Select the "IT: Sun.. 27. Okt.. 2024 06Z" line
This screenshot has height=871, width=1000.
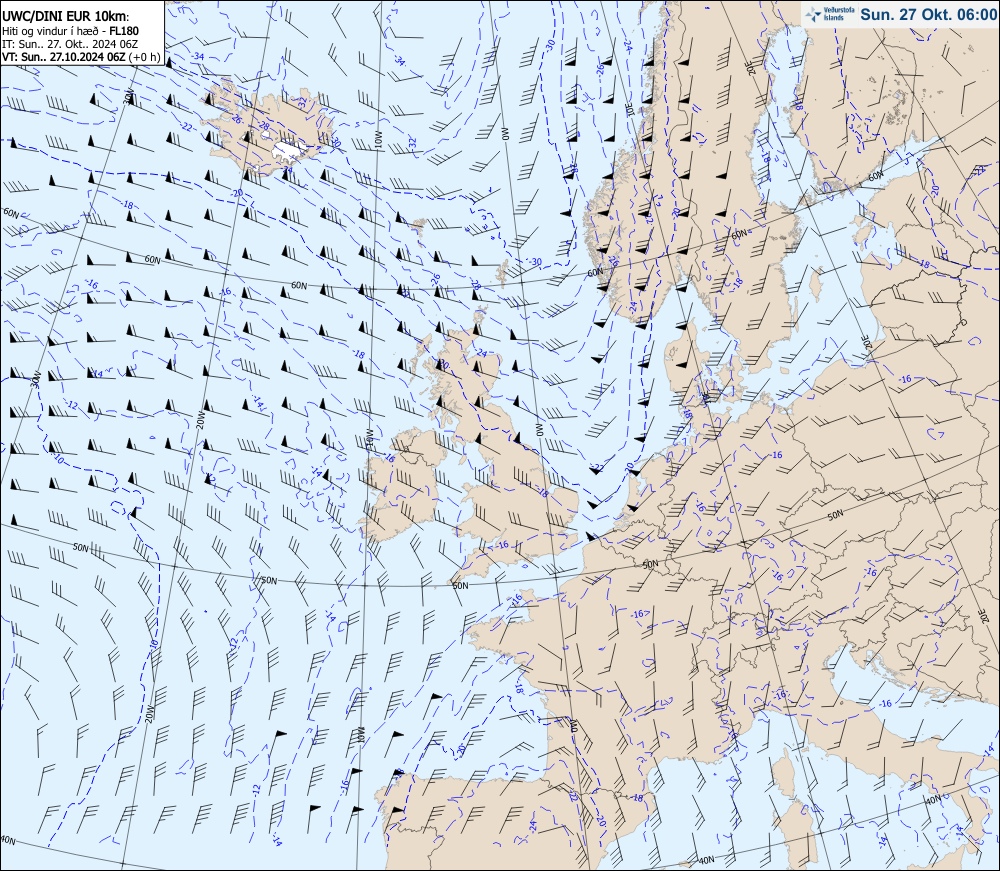[70, 44]
